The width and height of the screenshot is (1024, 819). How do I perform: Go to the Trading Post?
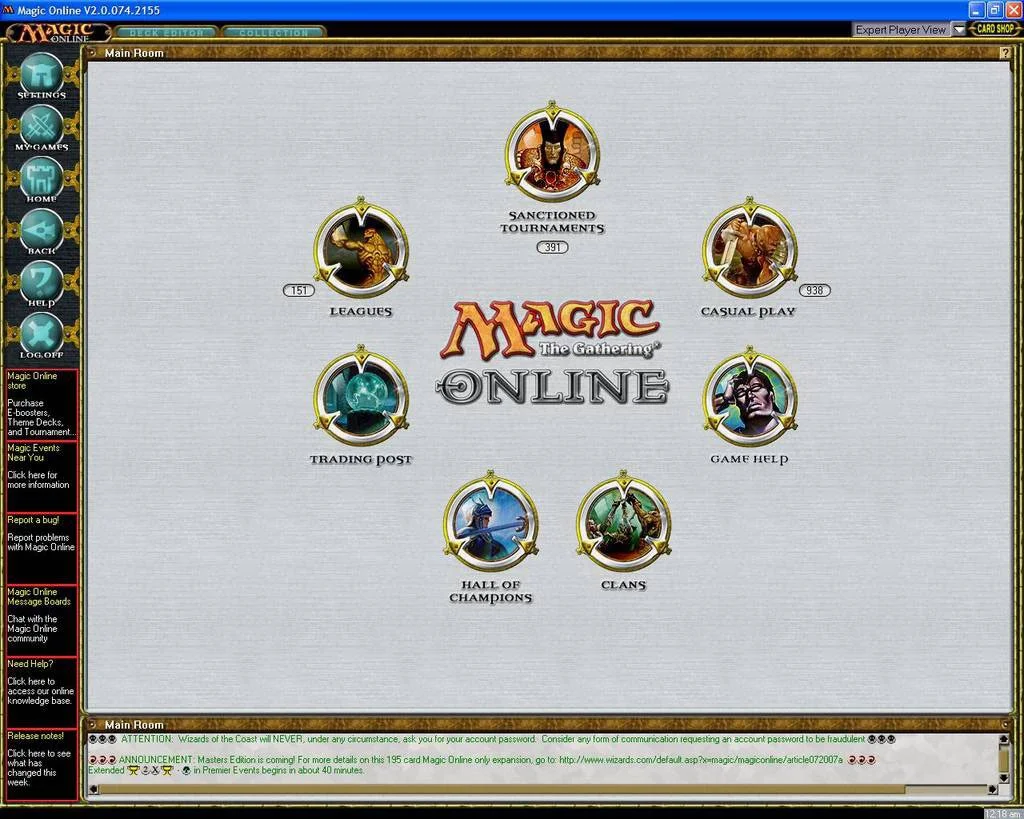click(x=361, y=396)
